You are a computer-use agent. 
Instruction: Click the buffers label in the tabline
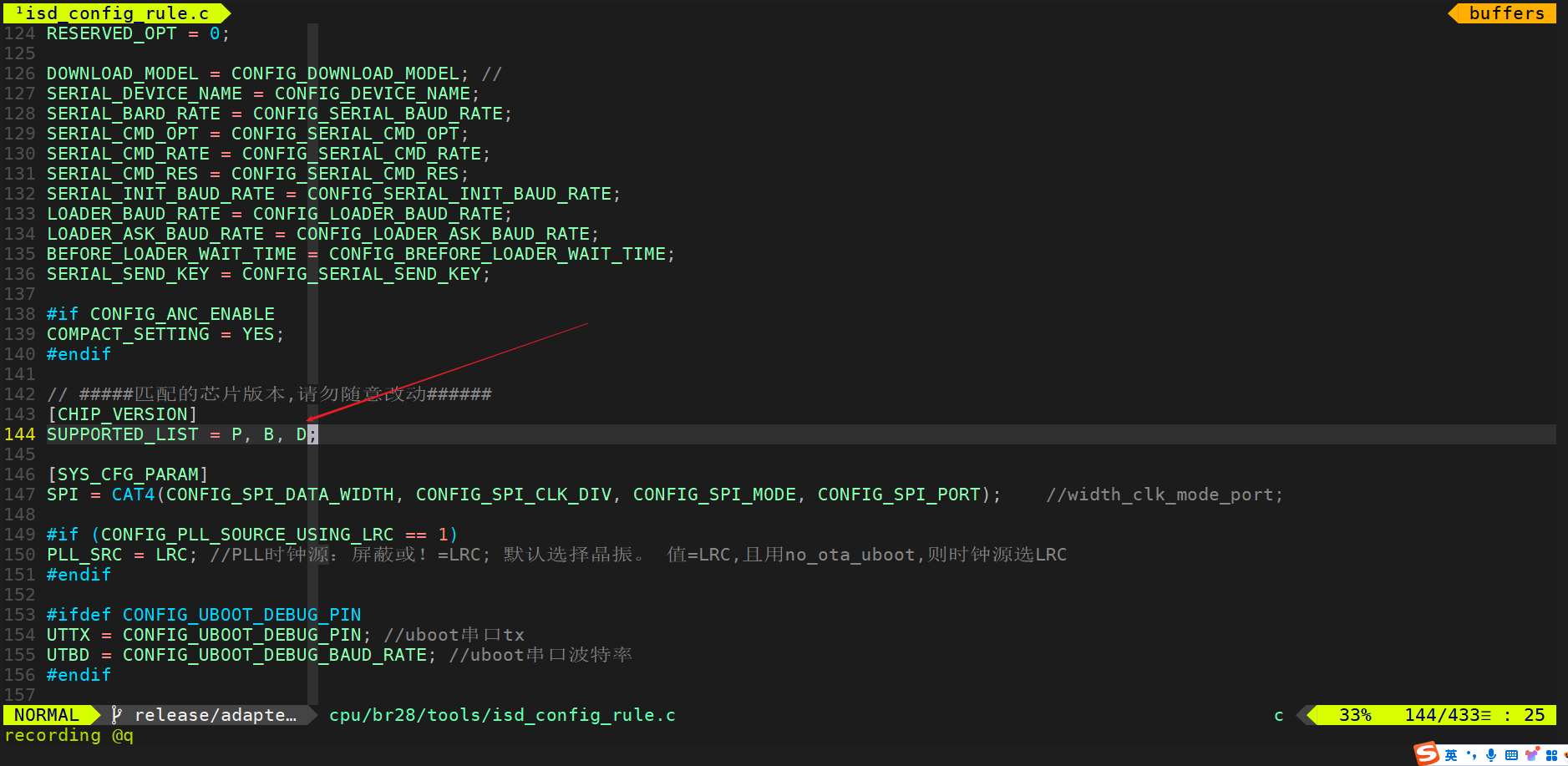(x=1506, y=13)
